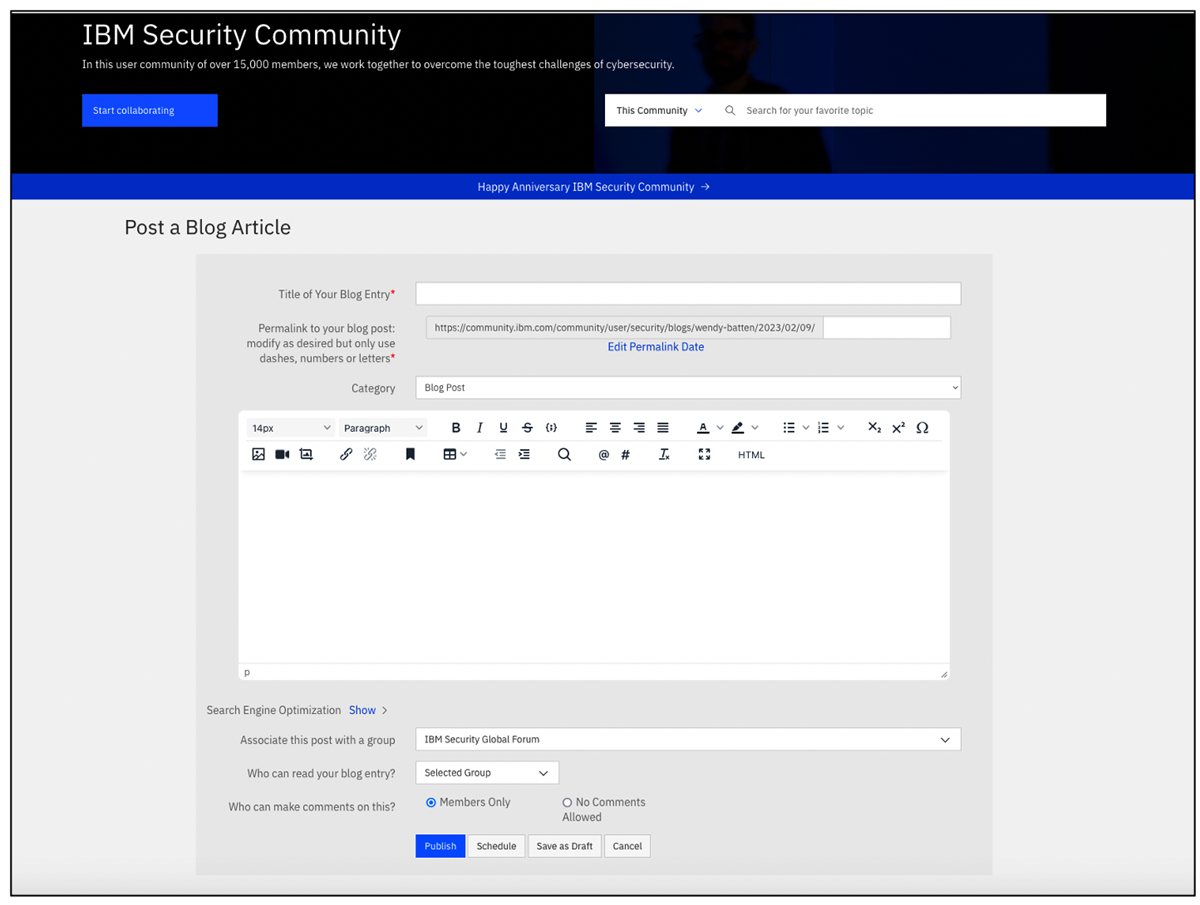Expand the table menu arrow

point(464,454)
